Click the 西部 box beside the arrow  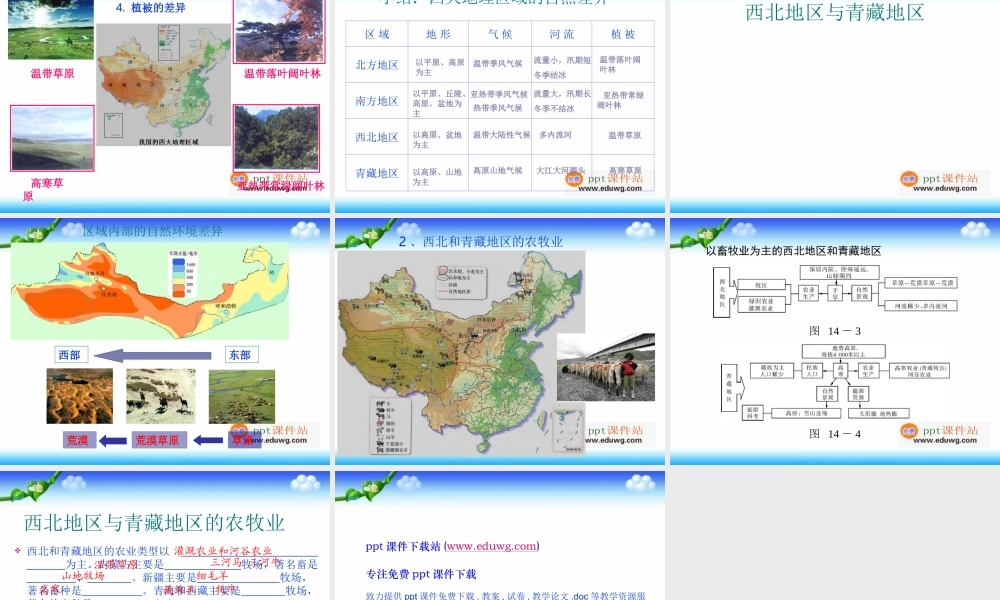click(x=70, y=355)
